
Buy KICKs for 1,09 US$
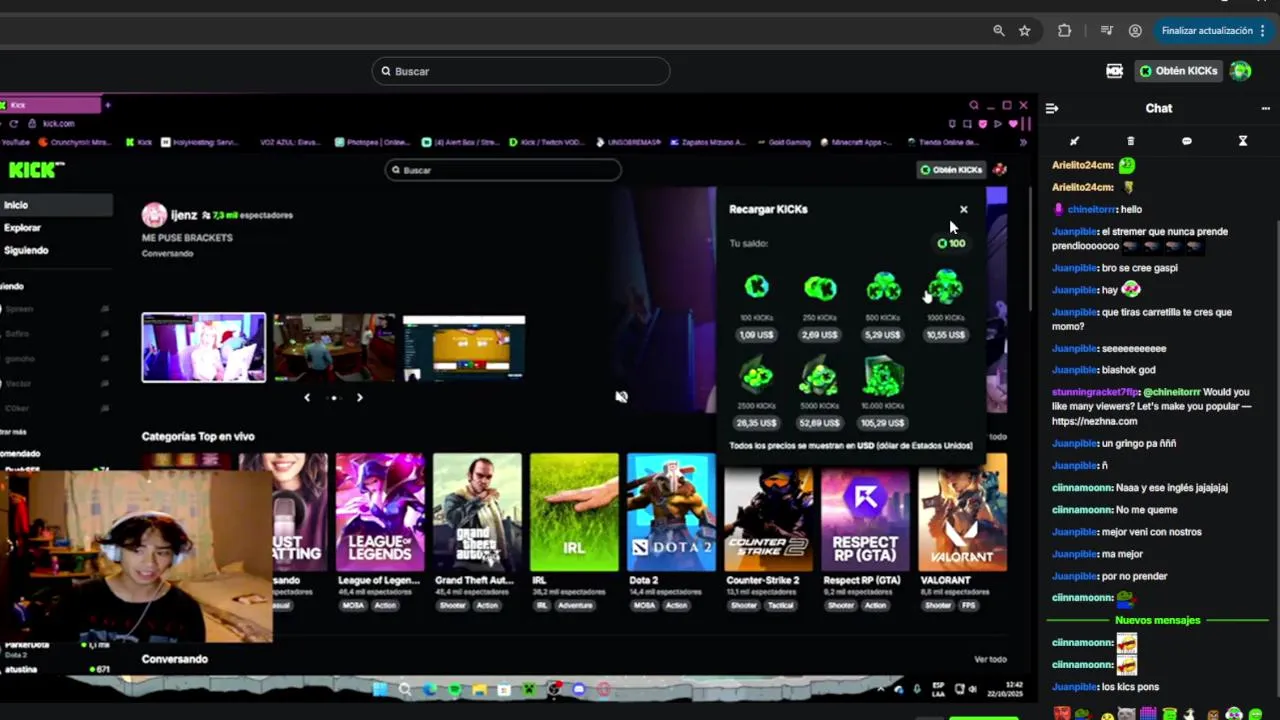point(757,335)
